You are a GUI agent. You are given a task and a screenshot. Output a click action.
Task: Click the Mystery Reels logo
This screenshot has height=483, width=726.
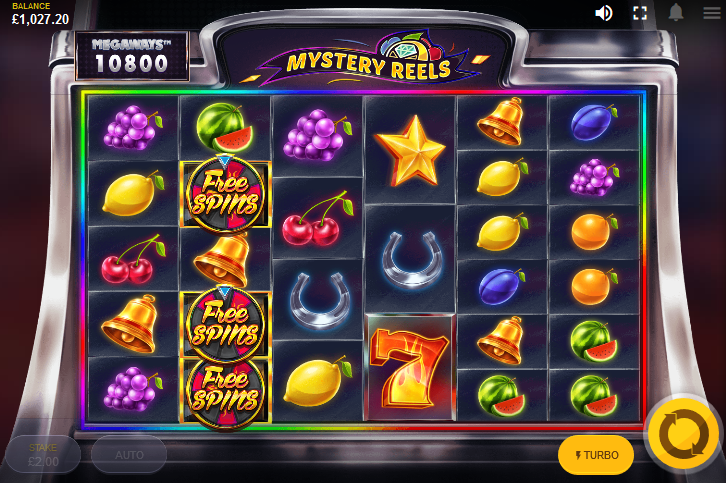368,59
